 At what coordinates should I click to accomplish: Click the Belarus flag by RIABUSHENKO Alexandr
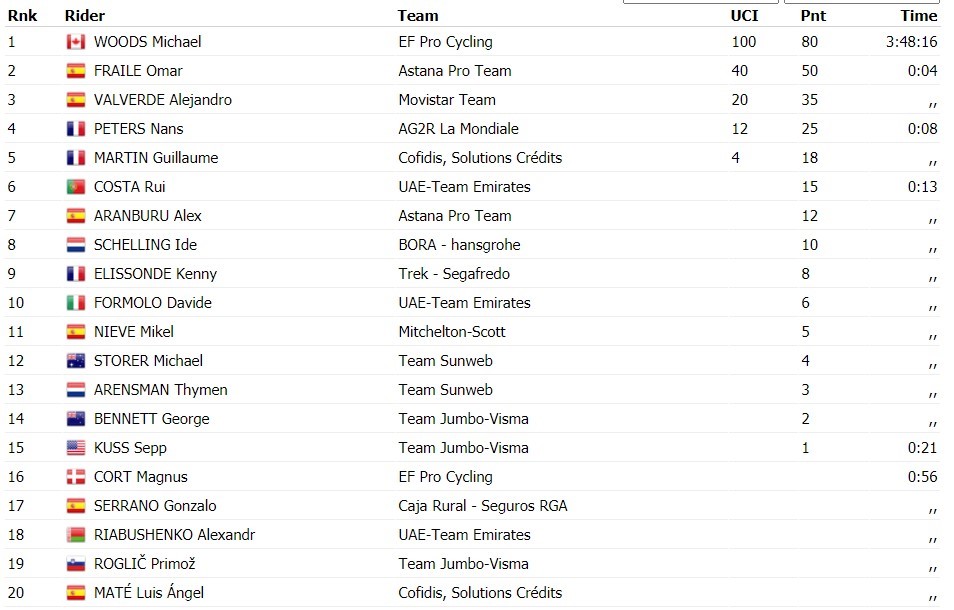point(75,535)
